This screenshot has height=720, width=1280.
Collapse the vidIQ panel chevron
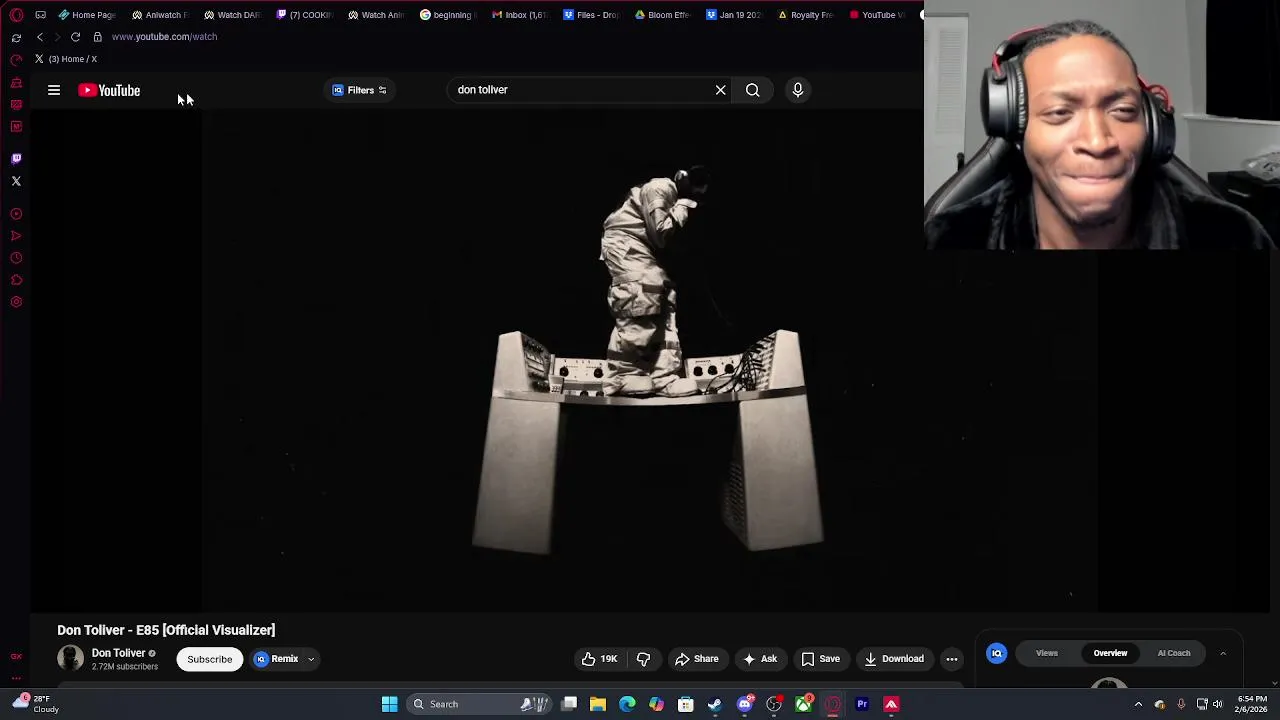click(x=1222, y=653)
